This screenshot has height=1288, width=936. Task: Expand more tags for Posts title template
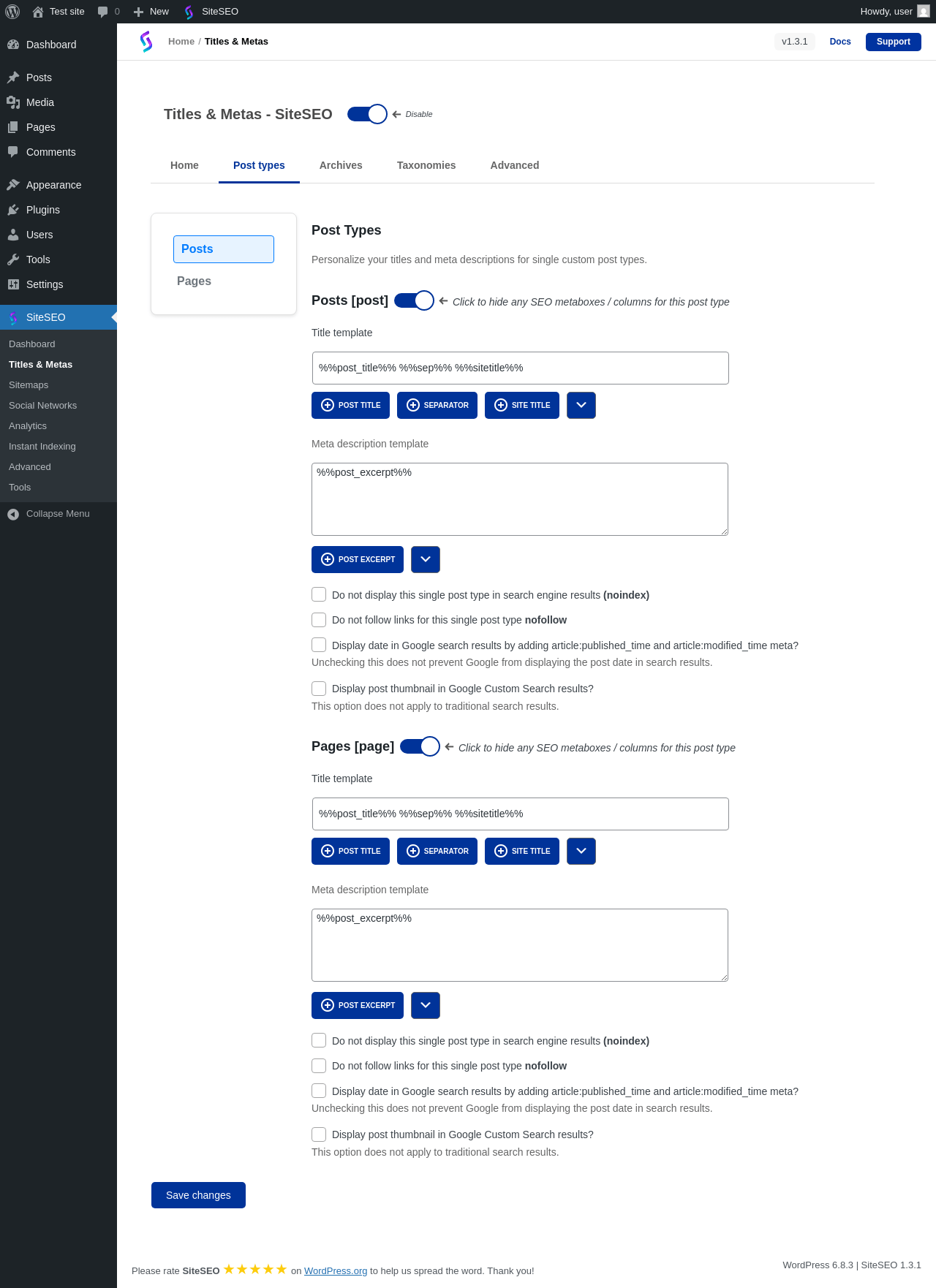click(581, 405)
